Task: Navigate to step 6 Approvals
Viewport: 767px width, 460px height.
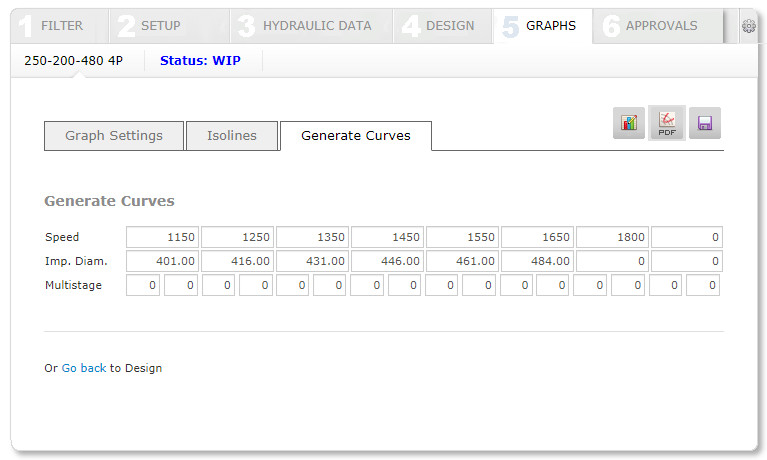Action: pyautogui.click(x=660, y=26)
